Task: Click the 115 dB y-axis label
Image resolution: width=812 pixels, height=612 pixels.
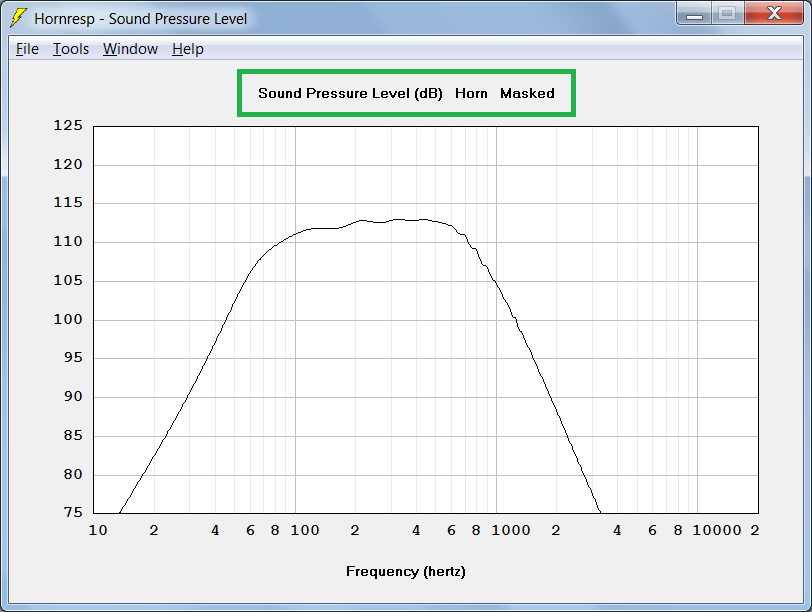Action: coord(68,202)
